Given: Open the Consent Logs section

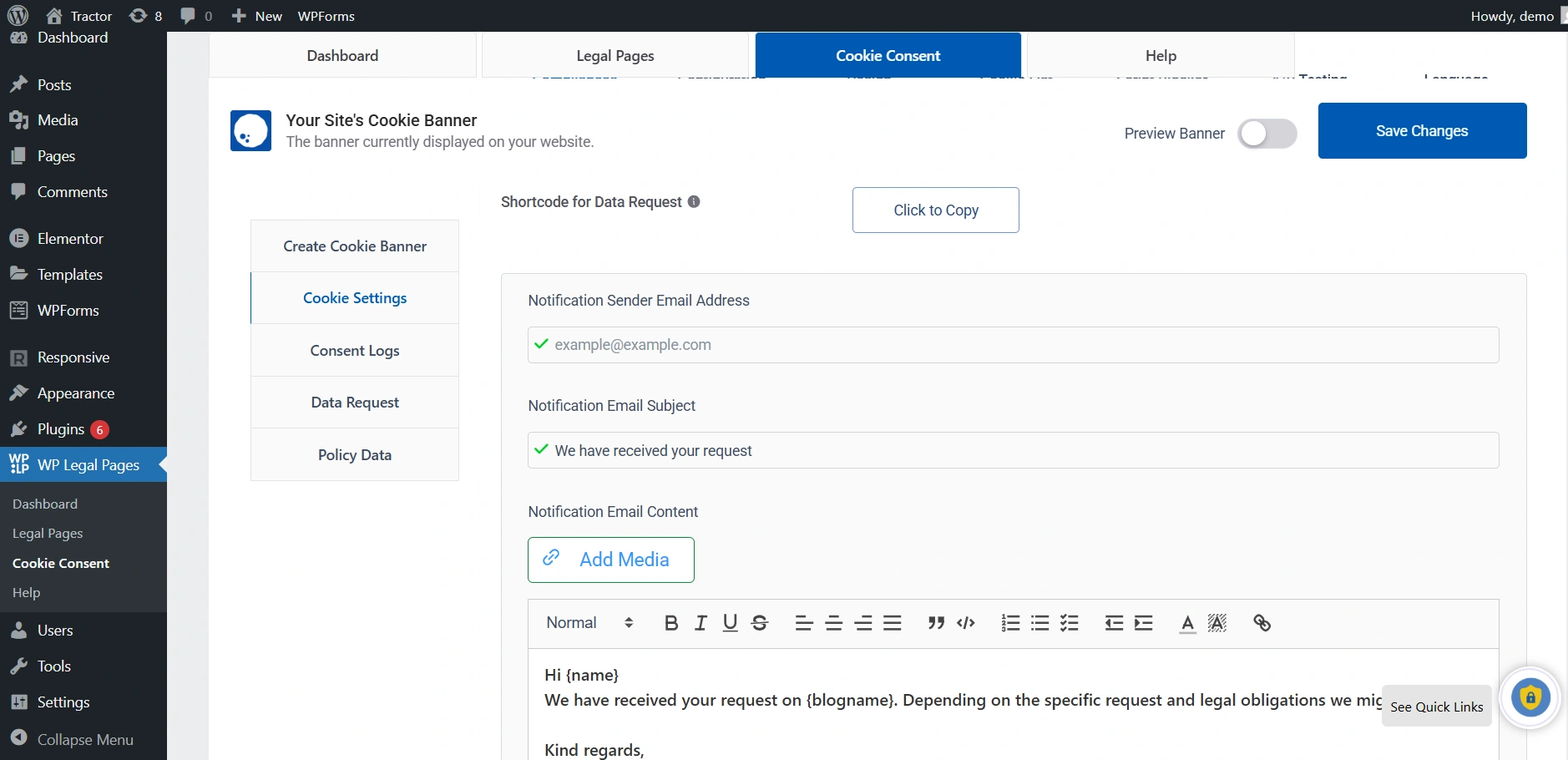Looking at the screenshot, I should click(355, 351).
